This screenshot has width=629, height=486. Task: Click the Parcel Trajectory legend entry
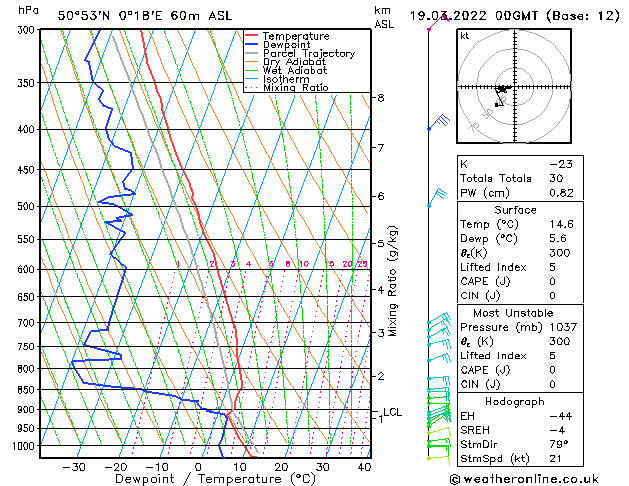(x=300, y=53)
